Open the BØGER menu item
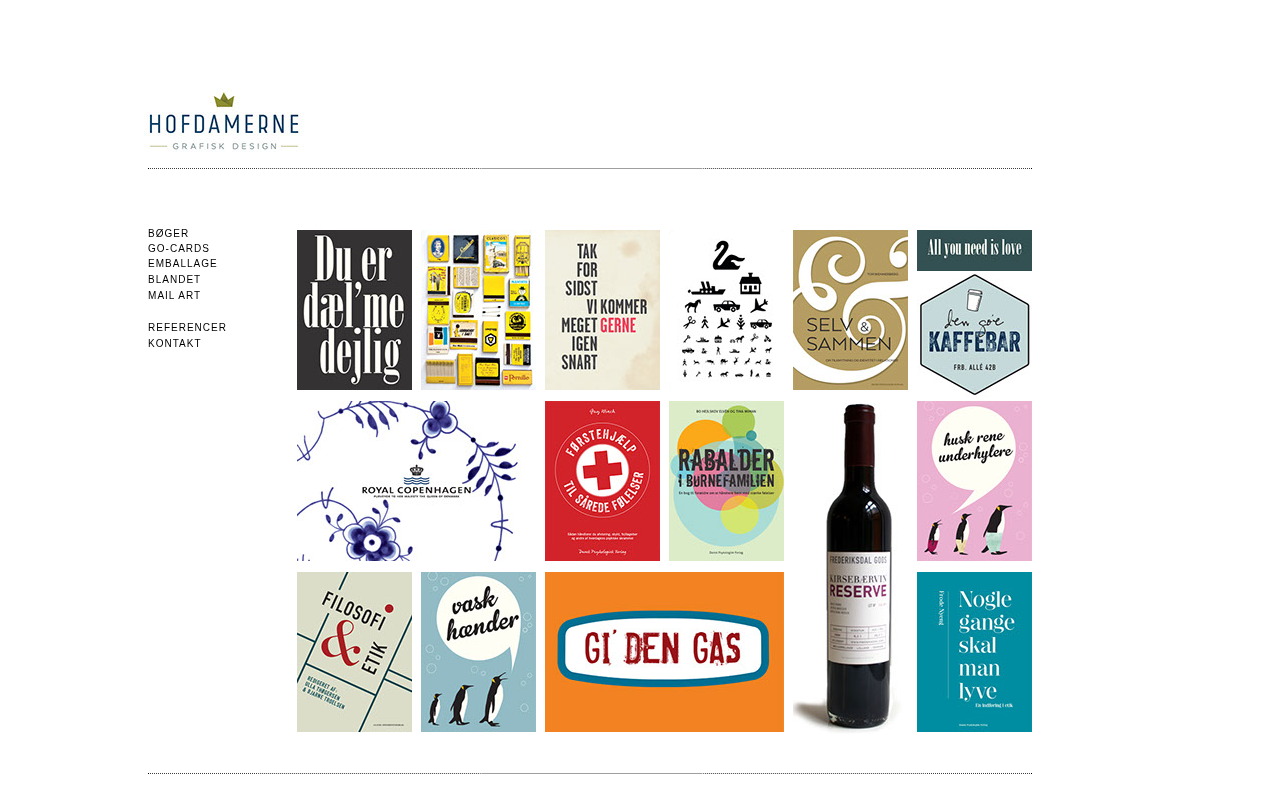 point(168,233)
